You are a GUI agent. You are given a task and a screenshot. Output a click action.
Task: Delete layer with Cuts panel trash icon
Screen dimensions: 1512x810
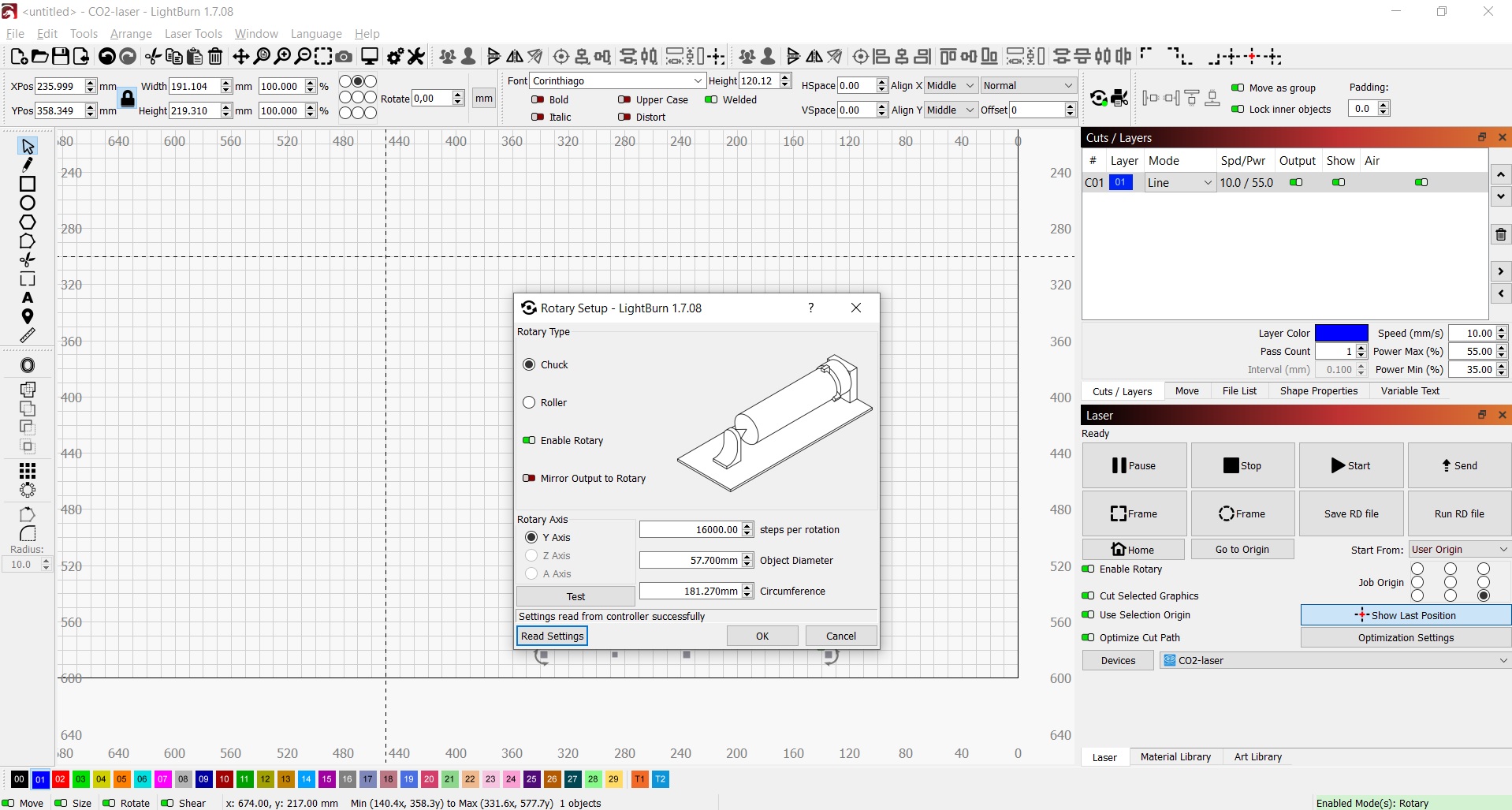1500,234
